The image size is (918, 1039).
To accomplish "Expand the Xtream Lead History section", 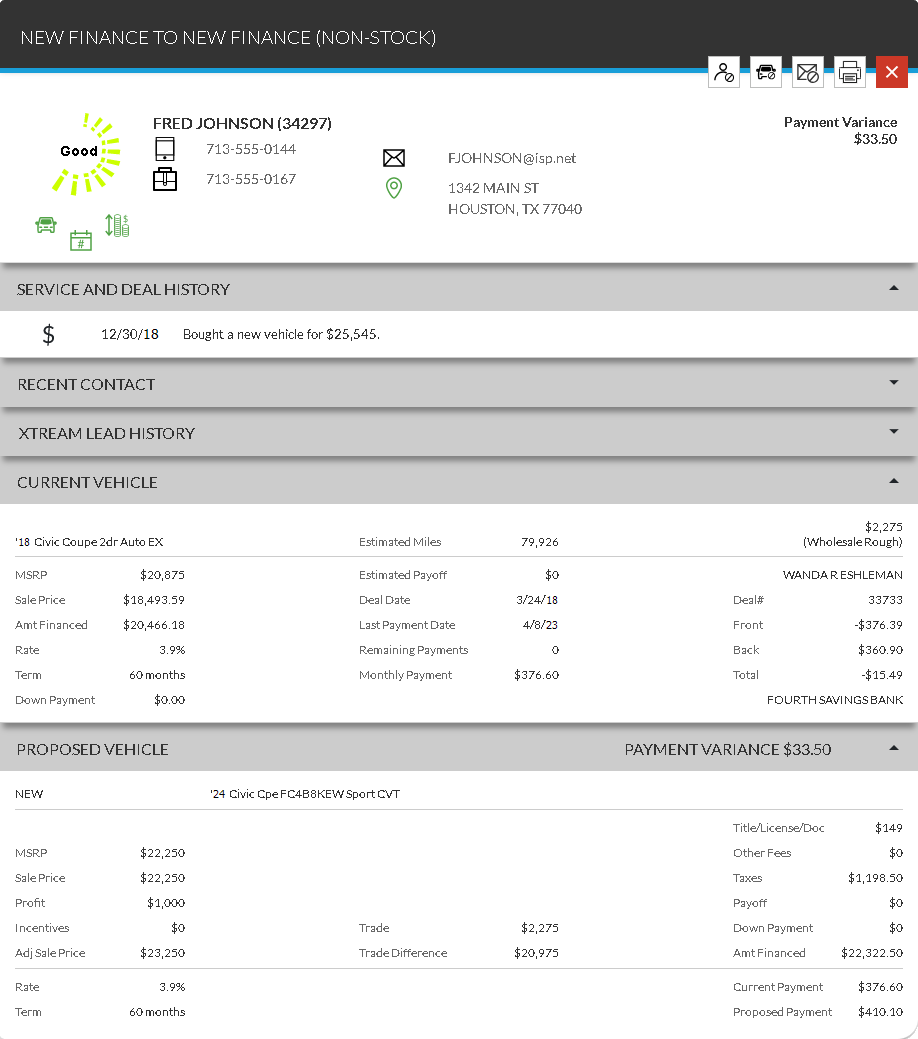I will point(893,432).
